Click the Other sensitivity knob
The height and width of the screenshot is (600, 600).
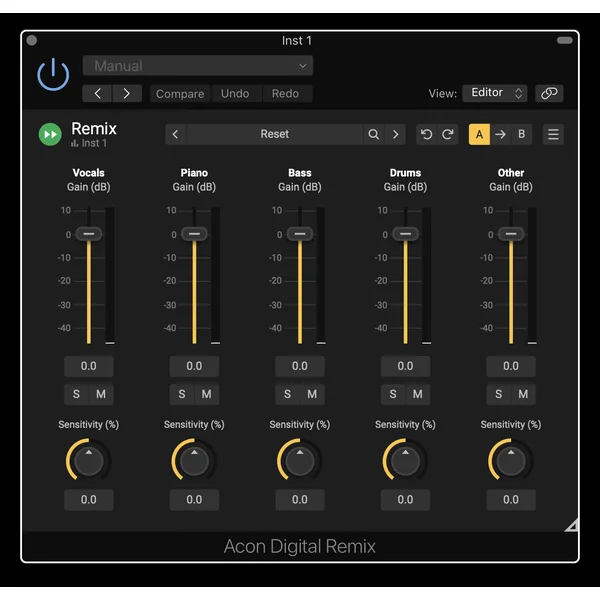[511, 460]
